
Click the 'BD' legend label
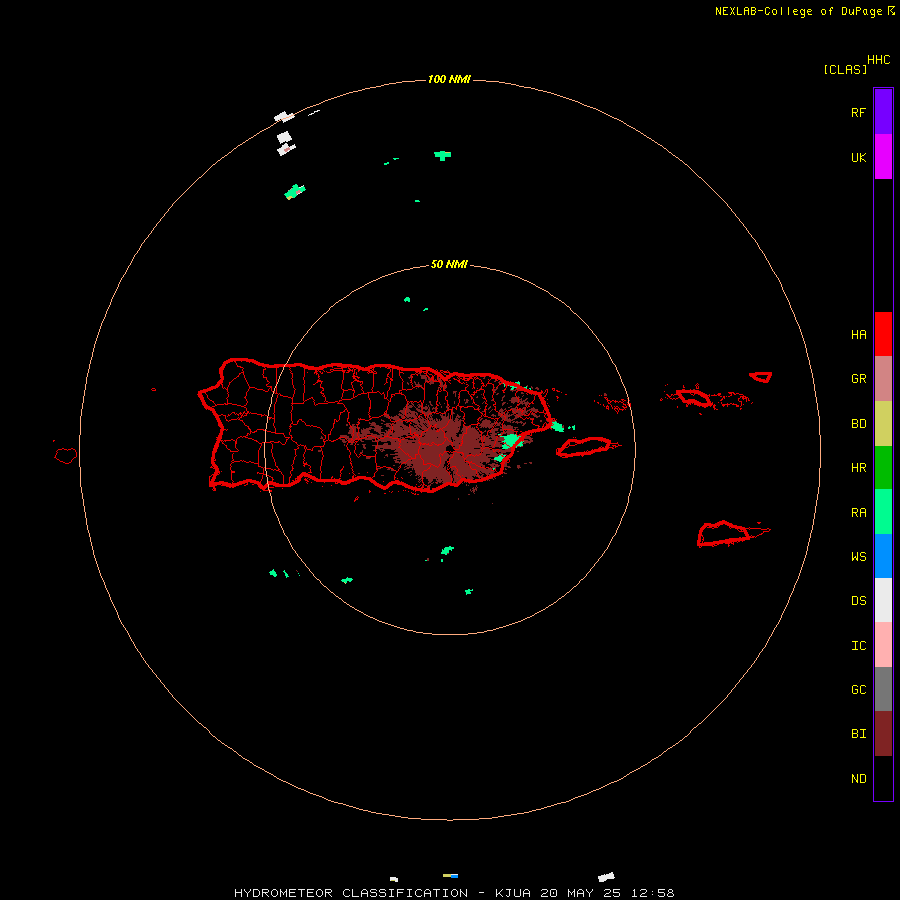[858, 424]
